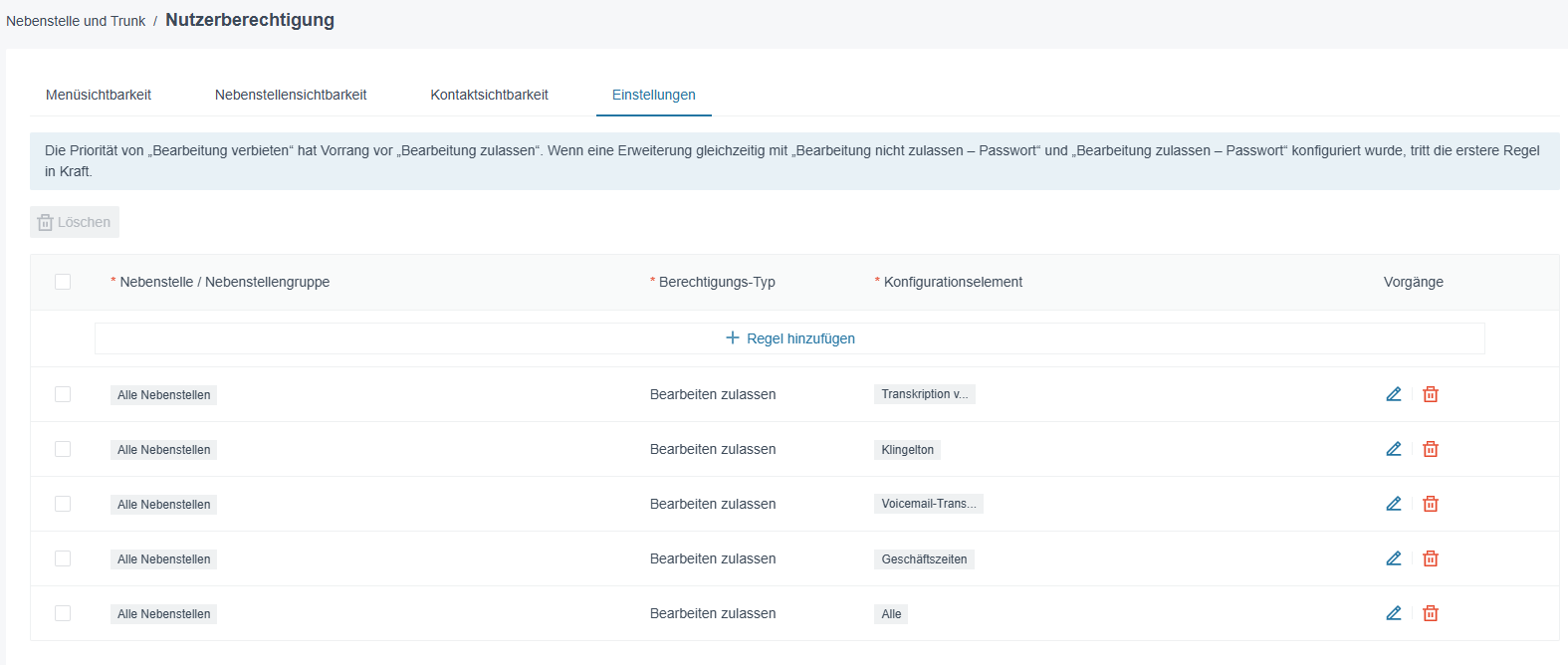Edit the Transkription rule

pos(1394,394)
